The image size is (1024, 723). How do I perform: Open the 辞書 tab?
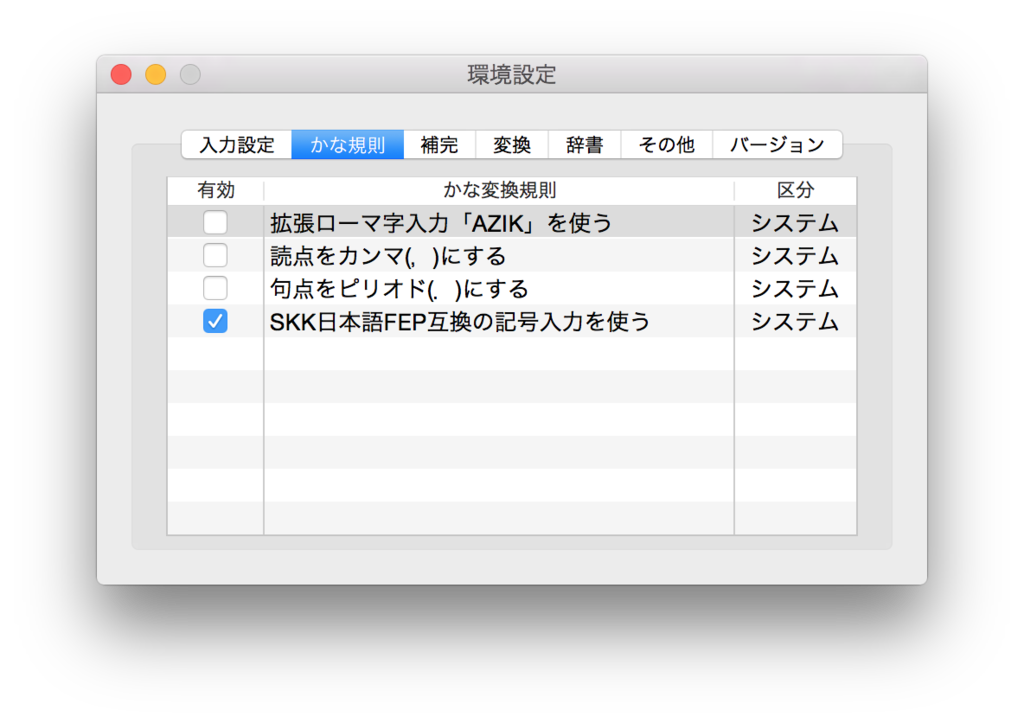[584, 144]
